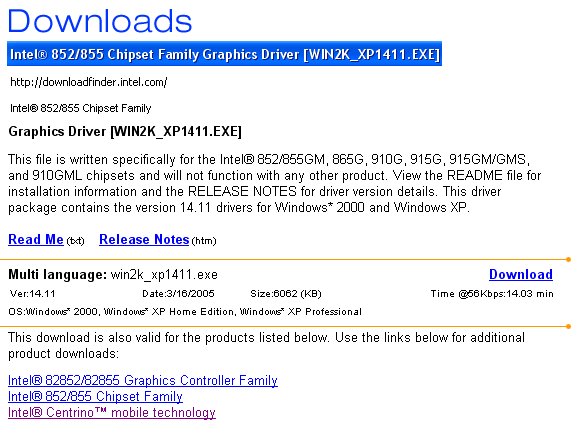This screenshot has height=434, width=582.
Task: Click the Graphics Driver [WIN2K_XP1411.EXE] heading
Action: point(125,131)
